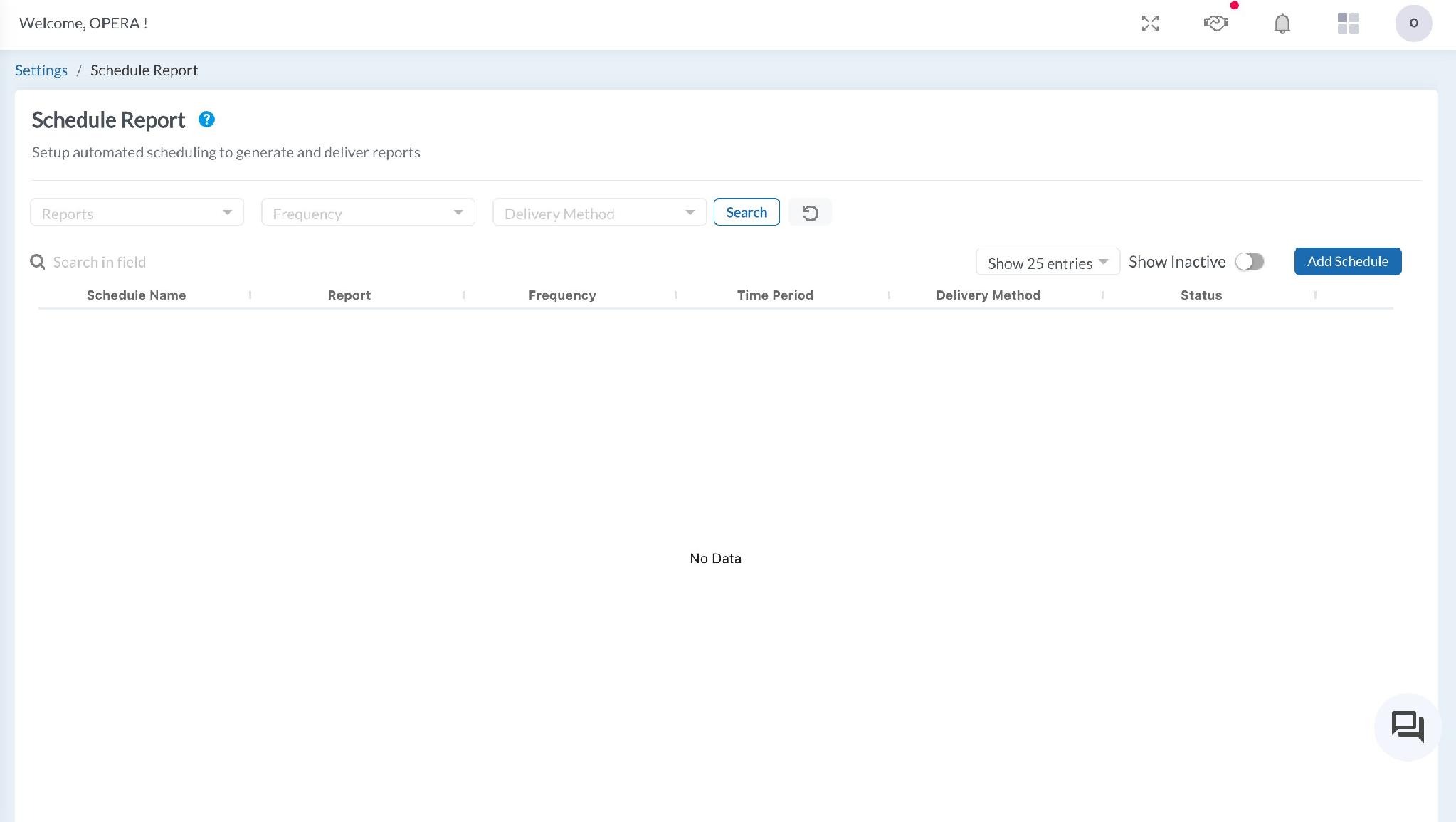Open the handshake partner icon
This screenshot has height=822, width=1456.
(1216, 23)
